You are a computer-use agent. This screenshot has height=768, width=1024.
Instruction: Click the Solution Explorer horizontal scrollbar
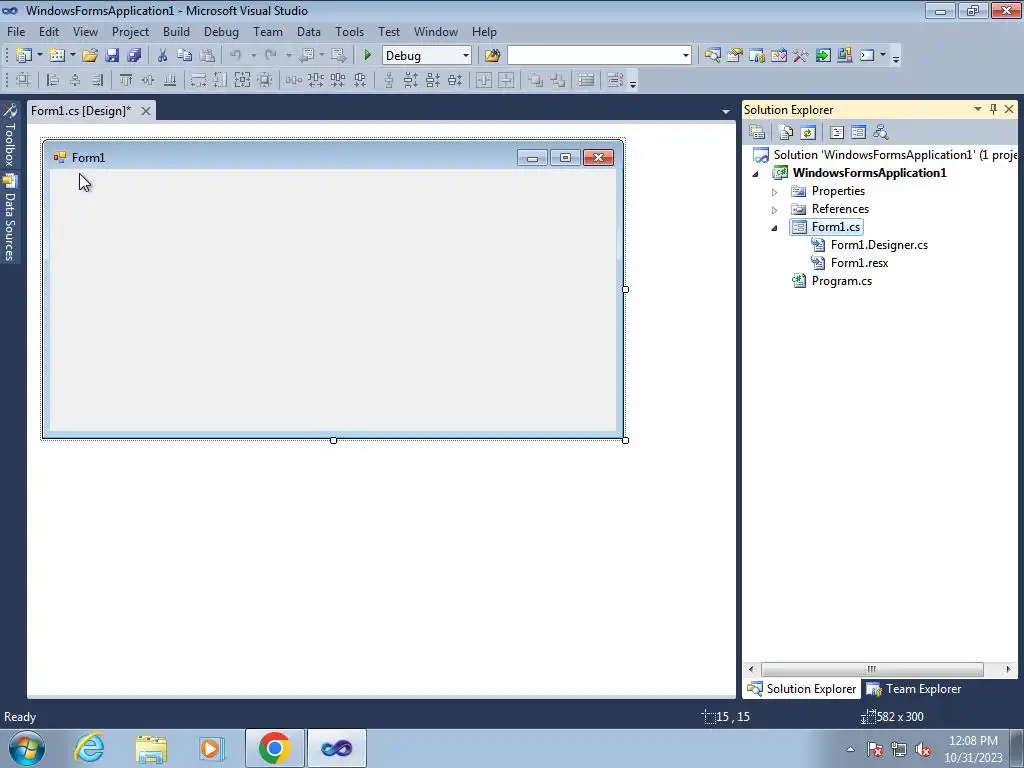pyautogui.click(x=872, y=669)
